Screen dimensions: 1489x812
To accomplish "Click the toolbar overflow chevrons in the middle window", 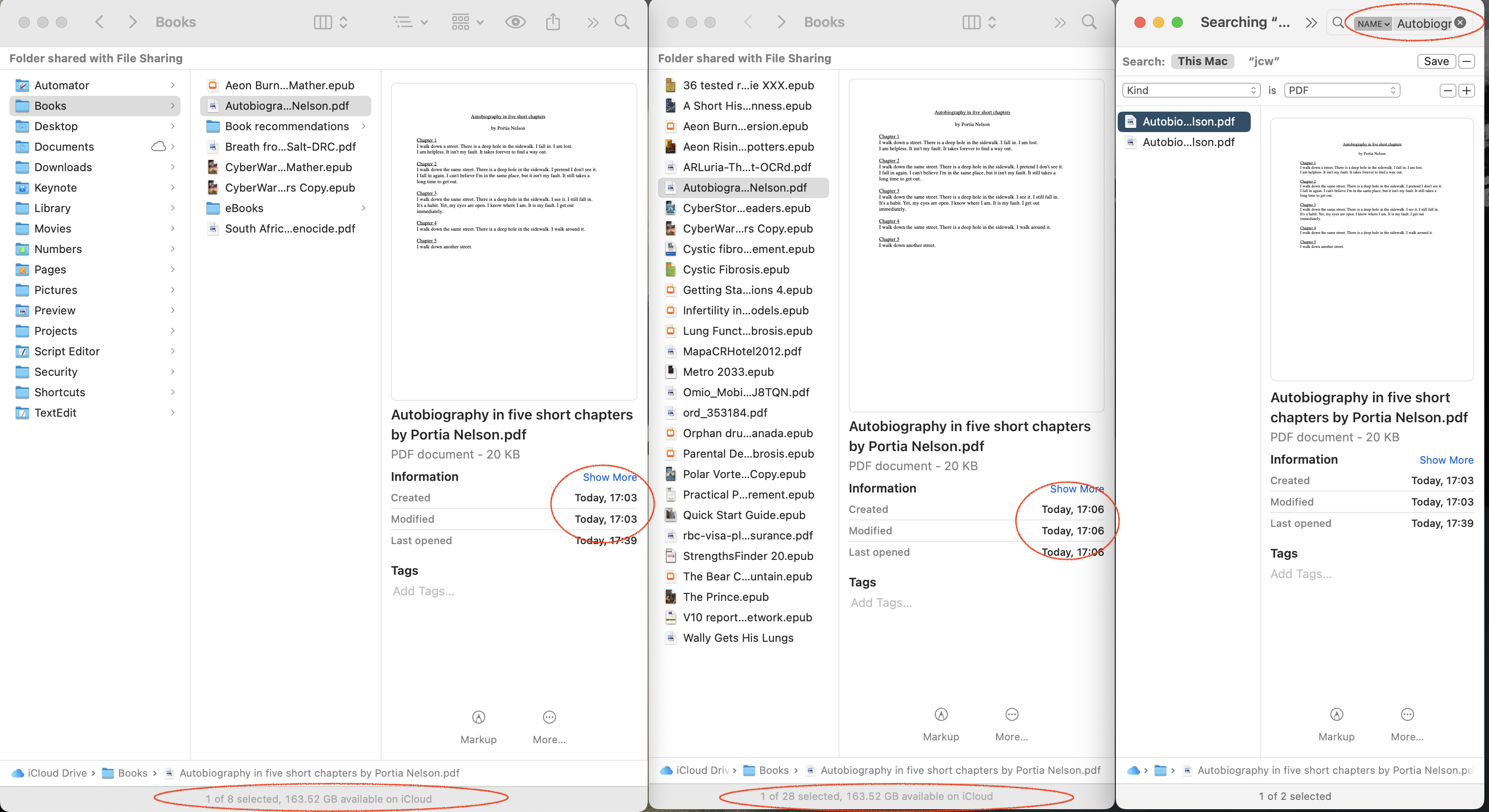I will pyautogui.click(x=1060, y=22).
